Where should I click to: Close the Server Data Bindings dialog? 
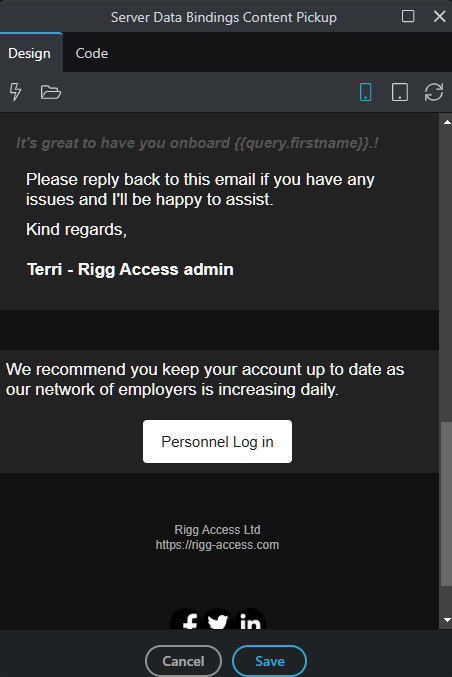(439, 16)
